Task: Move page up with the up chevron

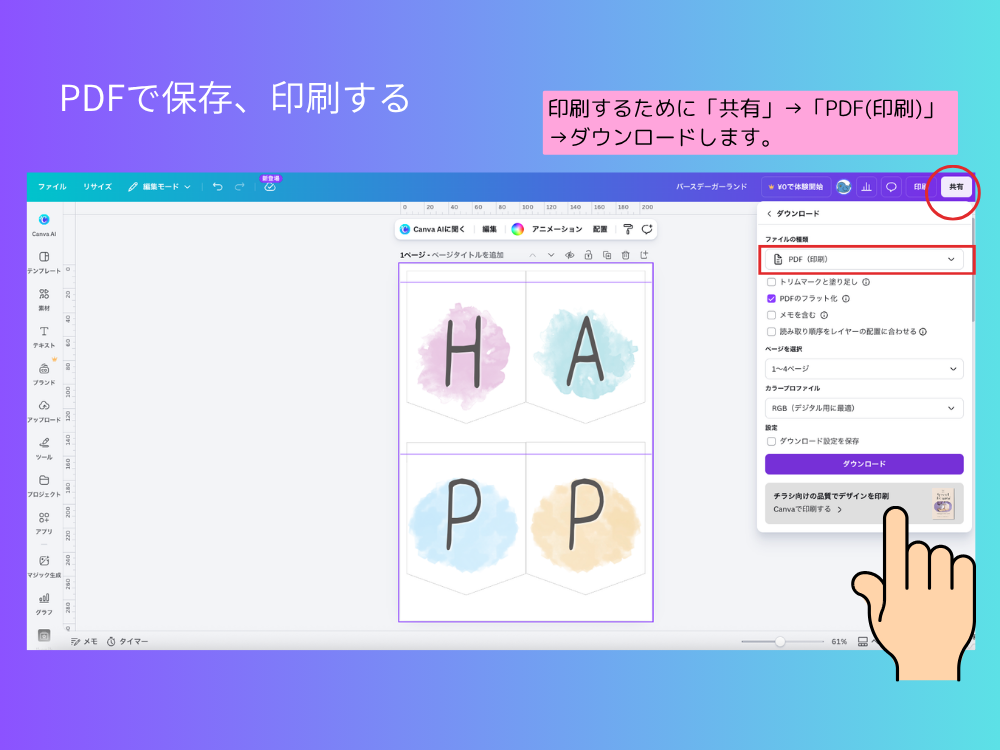Action: click(x=533, y=255)
